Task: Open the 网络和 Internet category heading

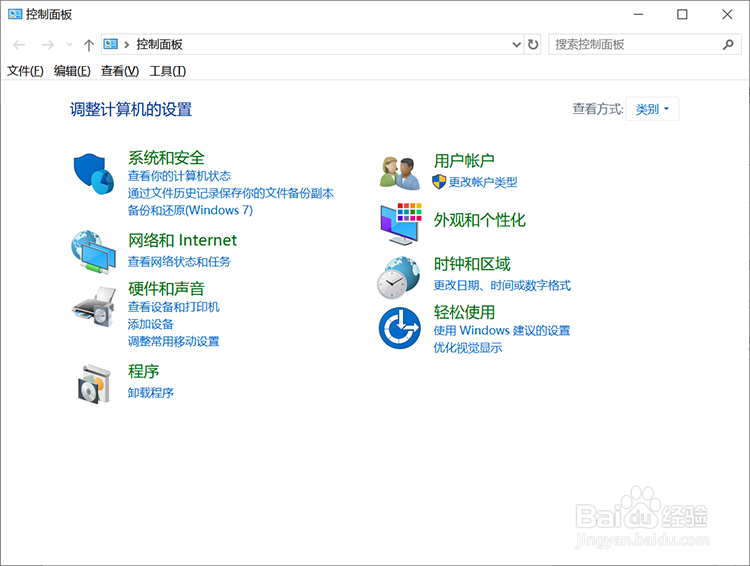Action: 182,240
